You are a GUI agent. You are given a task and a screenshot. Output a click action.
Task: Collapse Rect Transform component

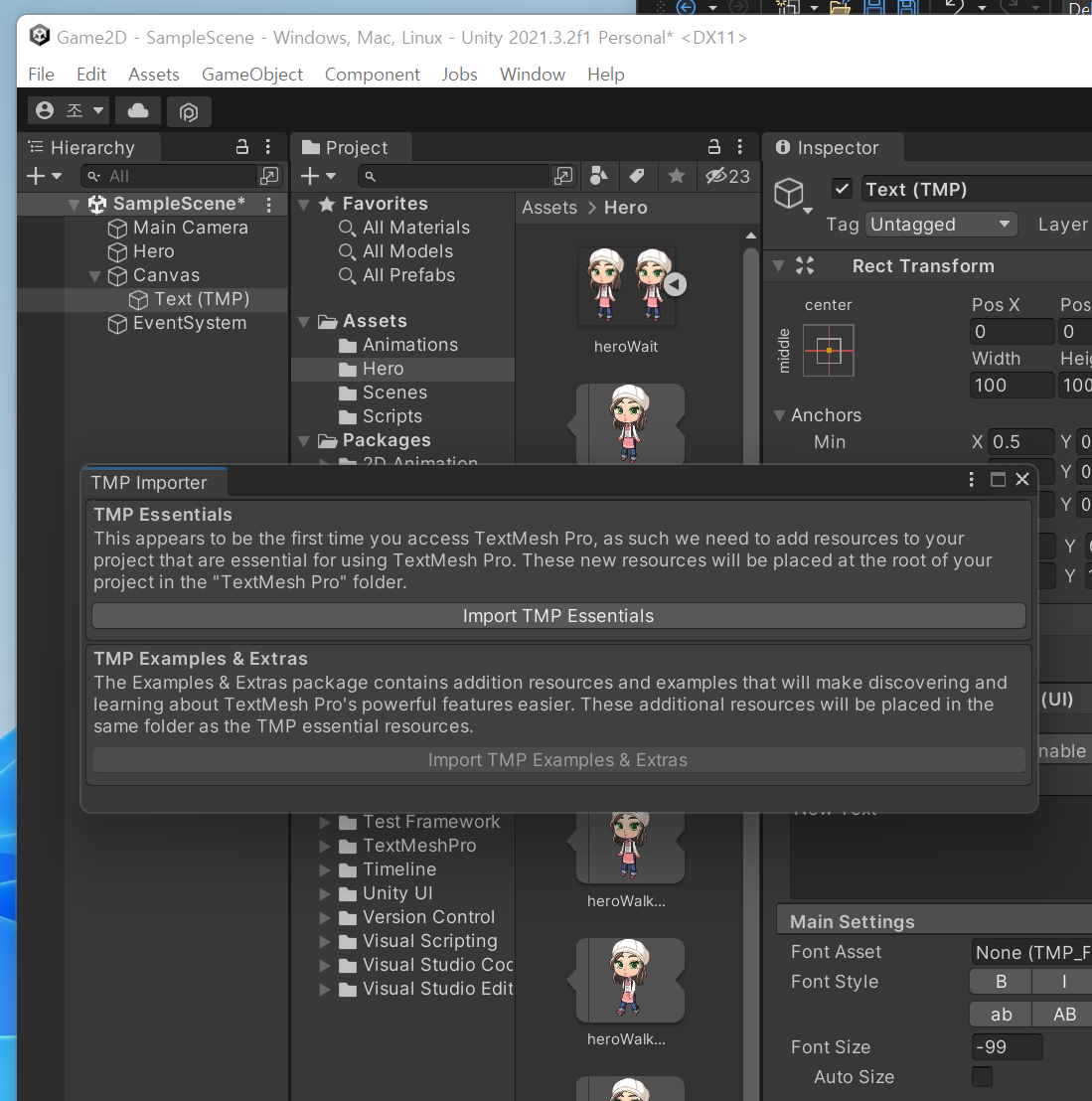778,266
